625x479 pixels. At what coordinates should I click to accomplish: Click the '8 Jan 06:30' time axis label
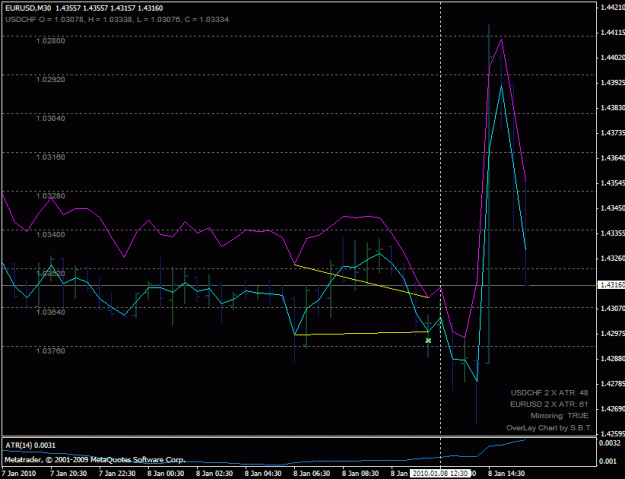tap(312, 474)
